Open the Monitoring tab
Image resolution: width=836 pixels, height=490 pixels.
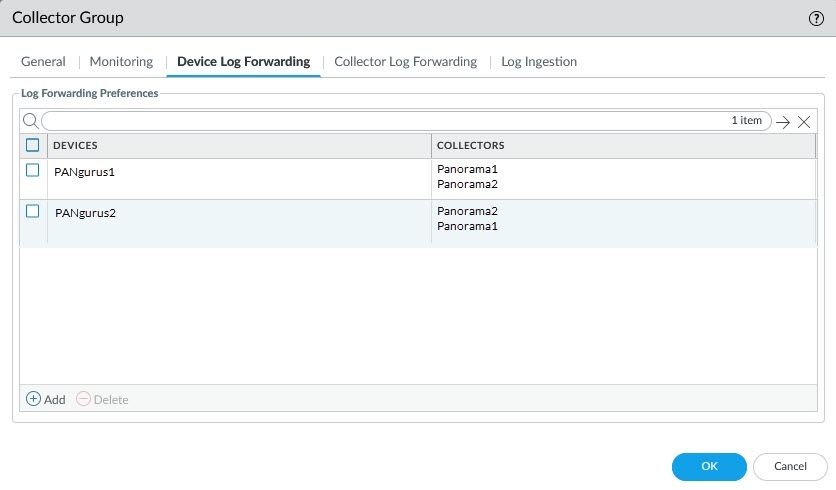pos(121,61)
